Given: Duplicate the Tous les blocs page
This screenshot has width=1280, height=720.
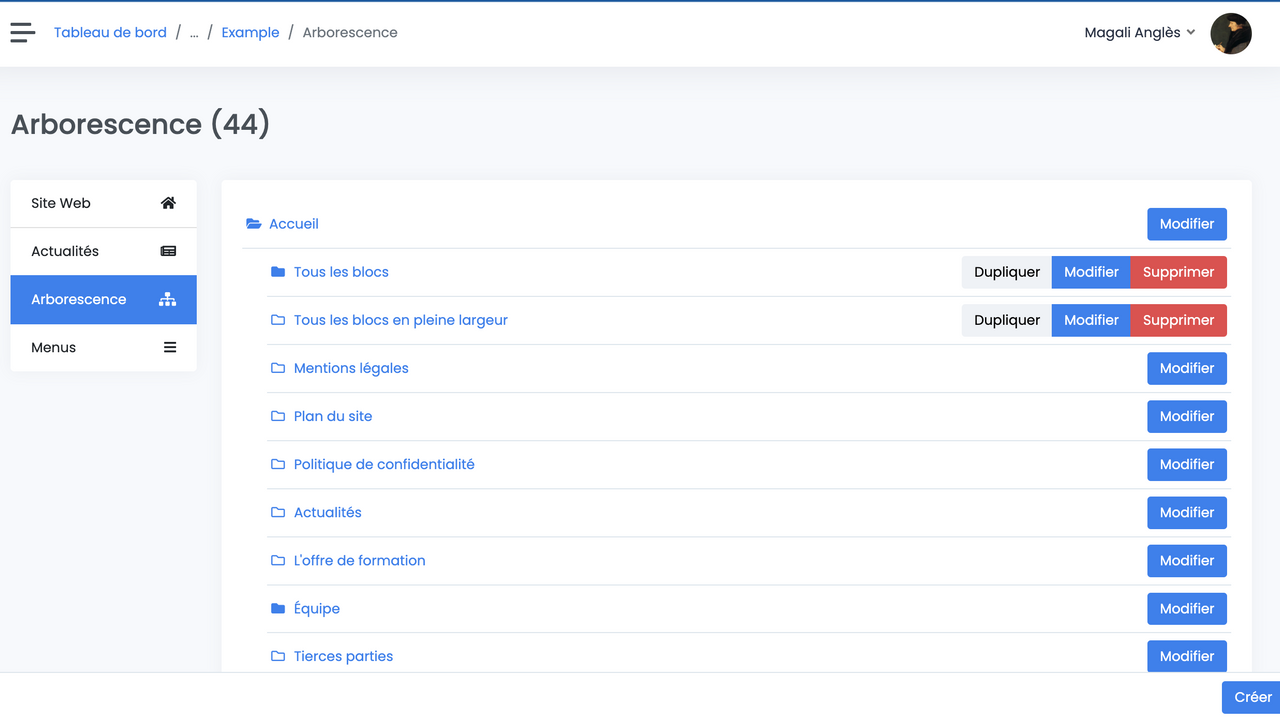Looking at the screenshot, I should 1006,272.
